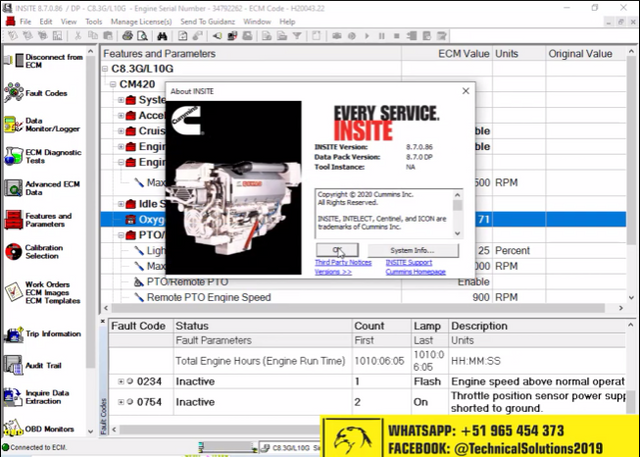This screenshot has height=457, width=640.
Task: Open the Tools menu
Action: coord(94,20)
